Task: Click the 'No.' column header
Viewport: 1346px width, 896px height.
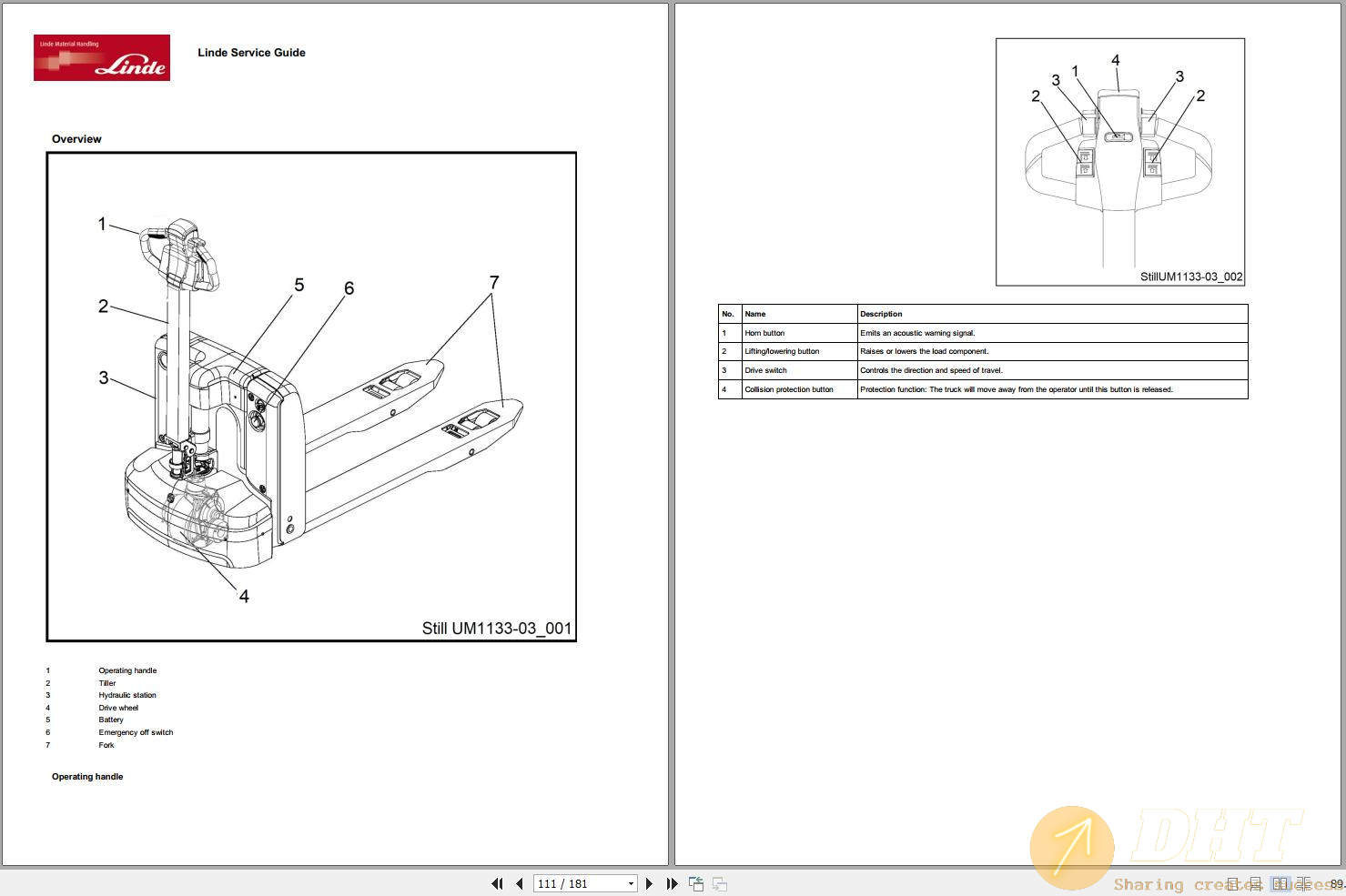Action: [x=730, y=314]
